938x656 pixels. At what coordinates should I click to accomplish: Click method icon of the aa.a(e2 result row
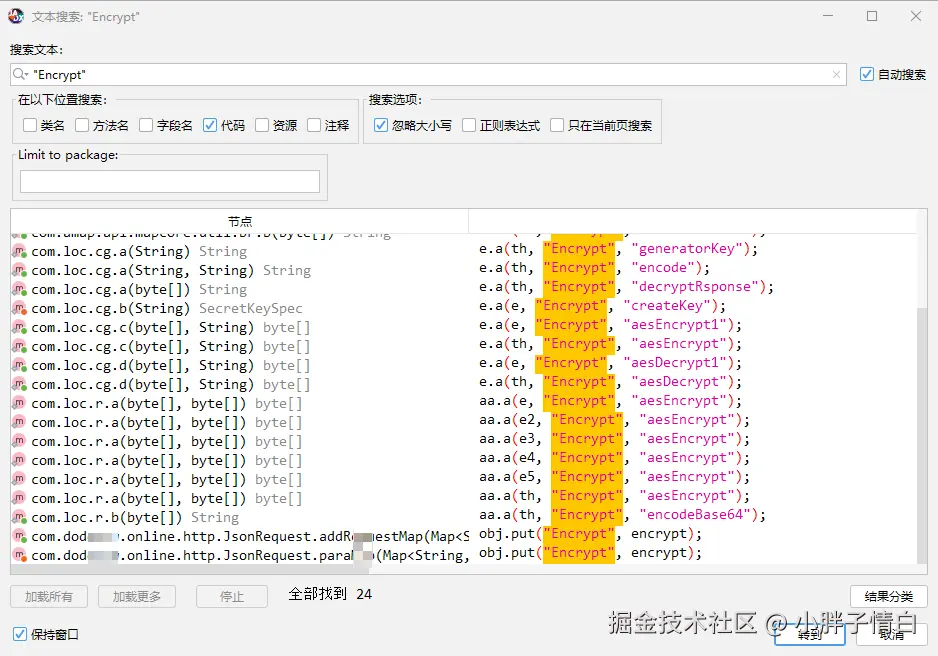[x=20, y=422]
